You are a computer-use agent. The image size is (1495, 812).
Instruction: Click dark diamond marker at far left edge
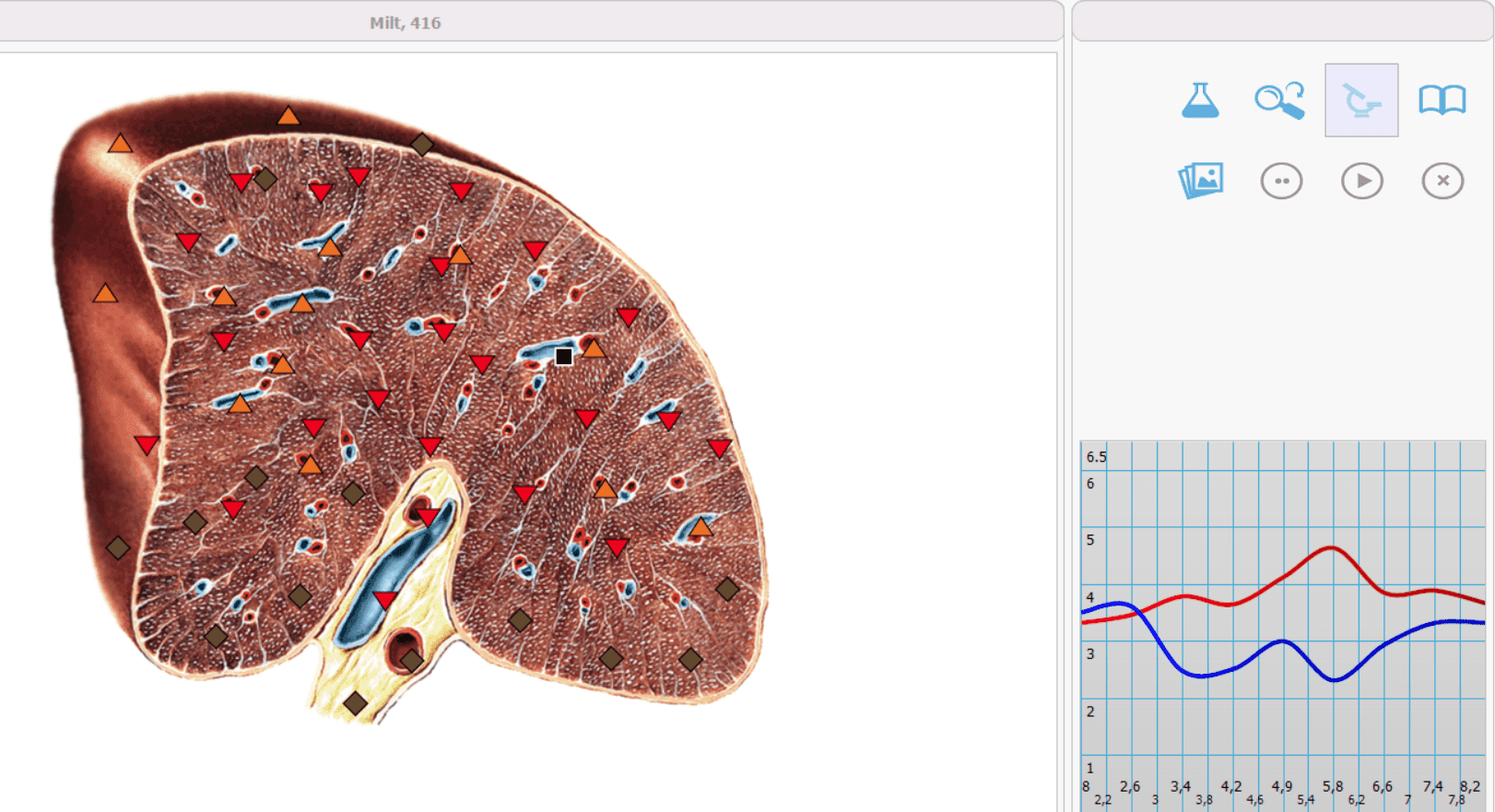click(118, 547)
